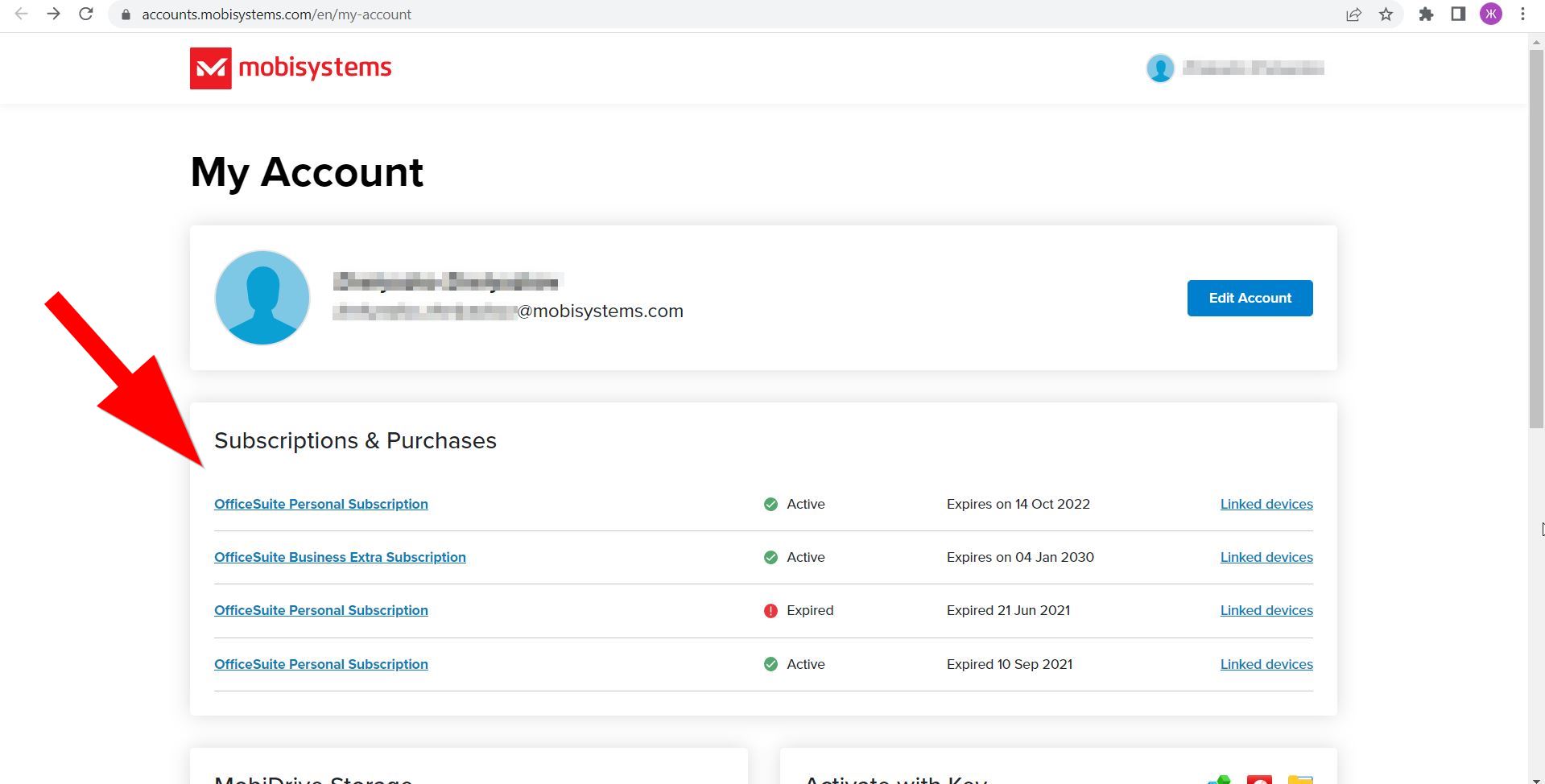
Task: Bookmark this page with star icon
Action: 1386,14
